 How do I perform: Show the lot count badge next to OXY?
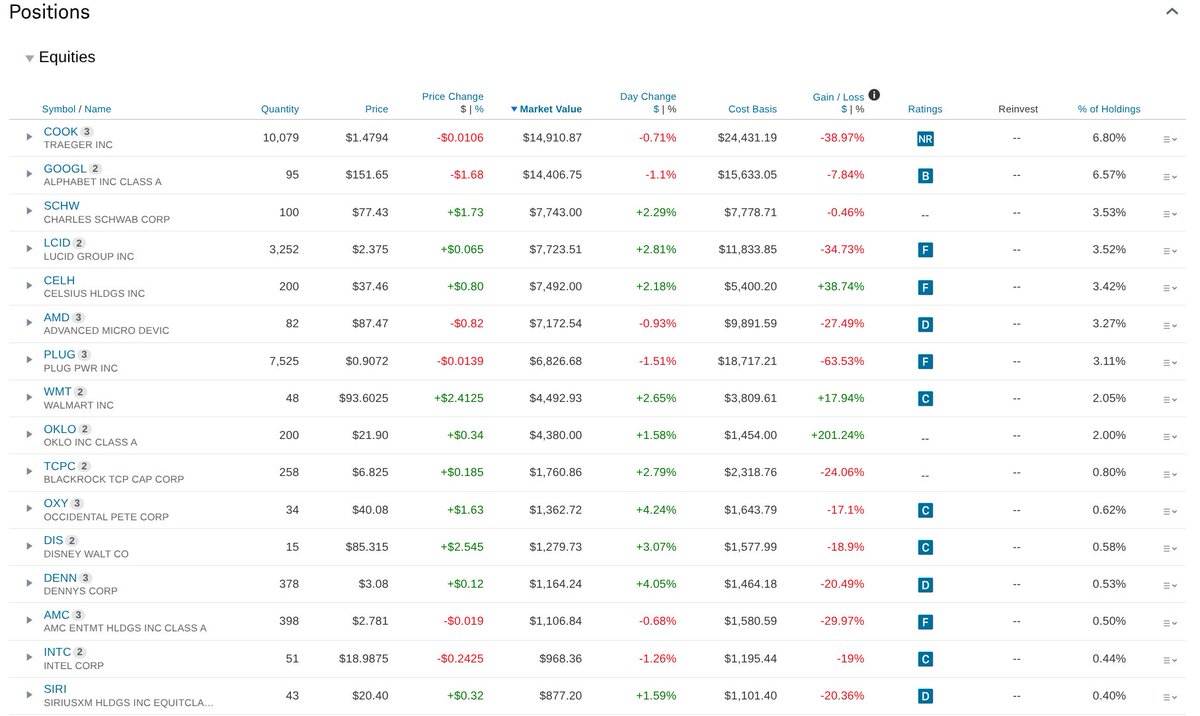click(x=78, y=503)
